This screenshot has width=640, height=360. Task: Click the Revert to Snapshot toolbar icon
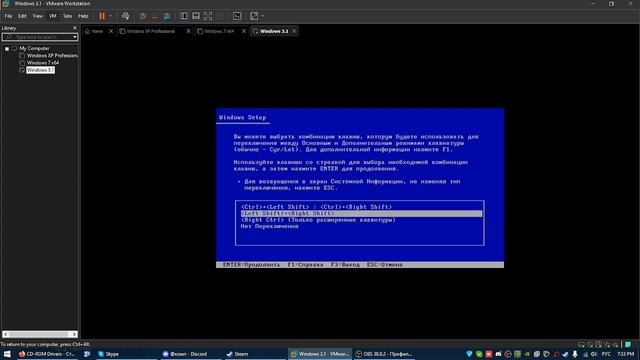click(155, 16)
